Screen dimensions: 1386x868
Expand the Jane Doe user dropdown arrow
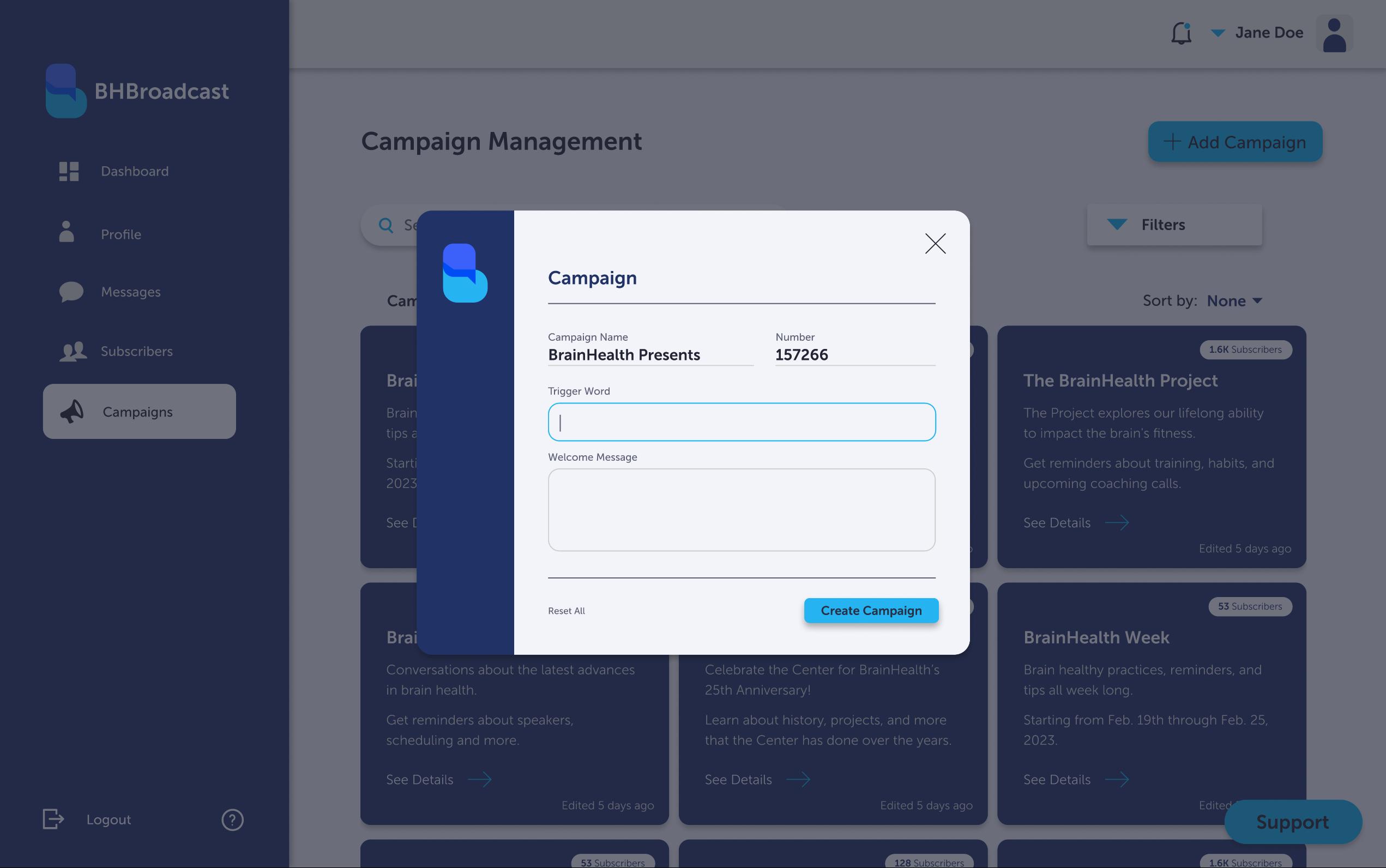click(1218, 33)
